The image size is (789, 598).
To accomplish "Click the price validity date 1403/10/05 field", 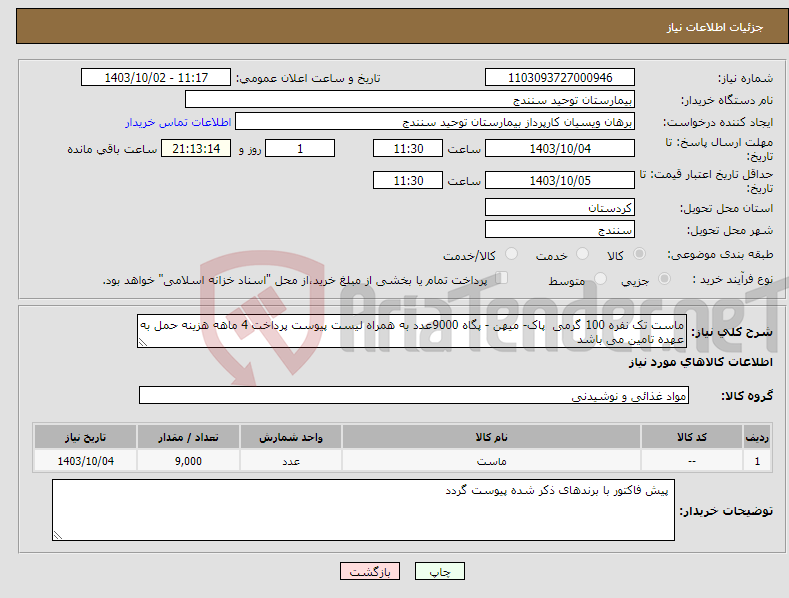I will tap(560, 180).
